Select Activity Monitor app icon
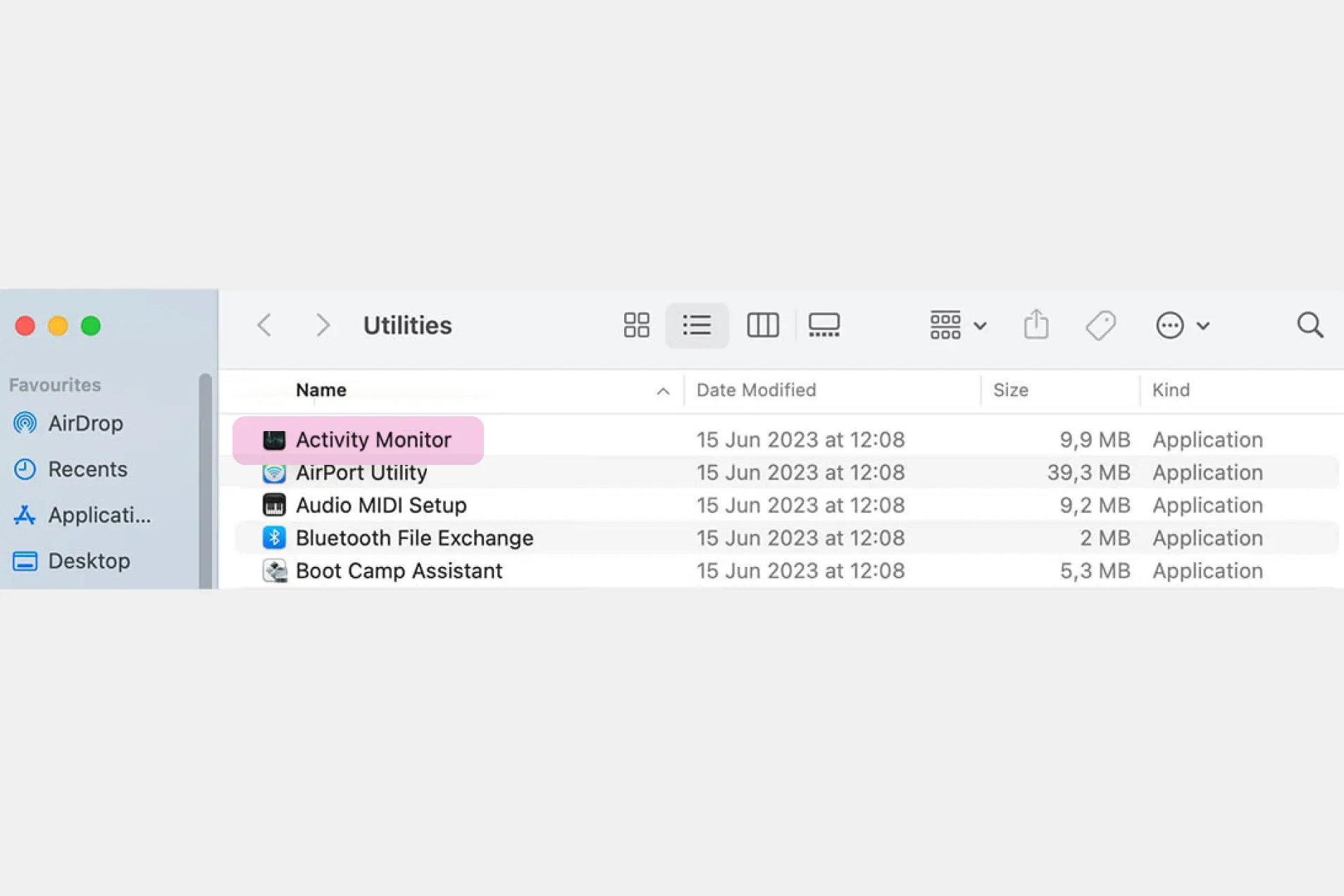This screenshot has height=896, width=1344. click(274, 440)
